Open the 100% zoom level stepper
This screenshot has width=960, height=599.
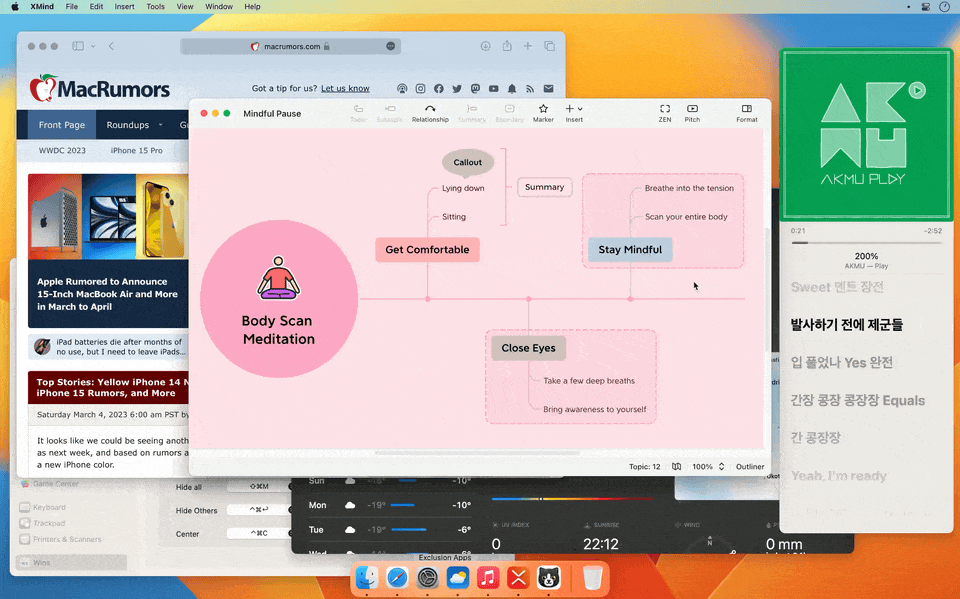tap(721, 467)
